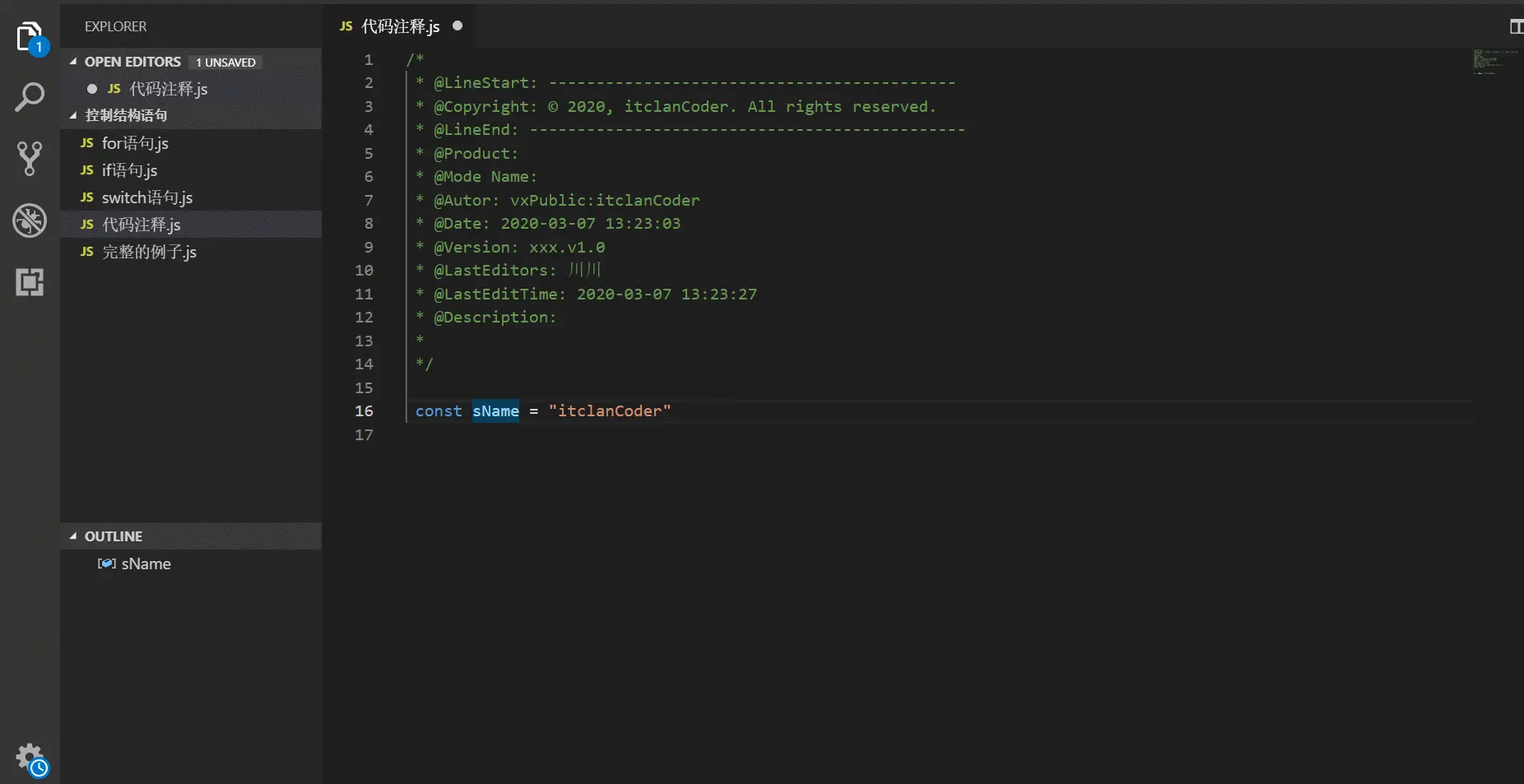Viewport: 1524px width, 784px height.
Task: Click the @Autor: vxPublic:itclanCoder line
Action: coord(558,201)
